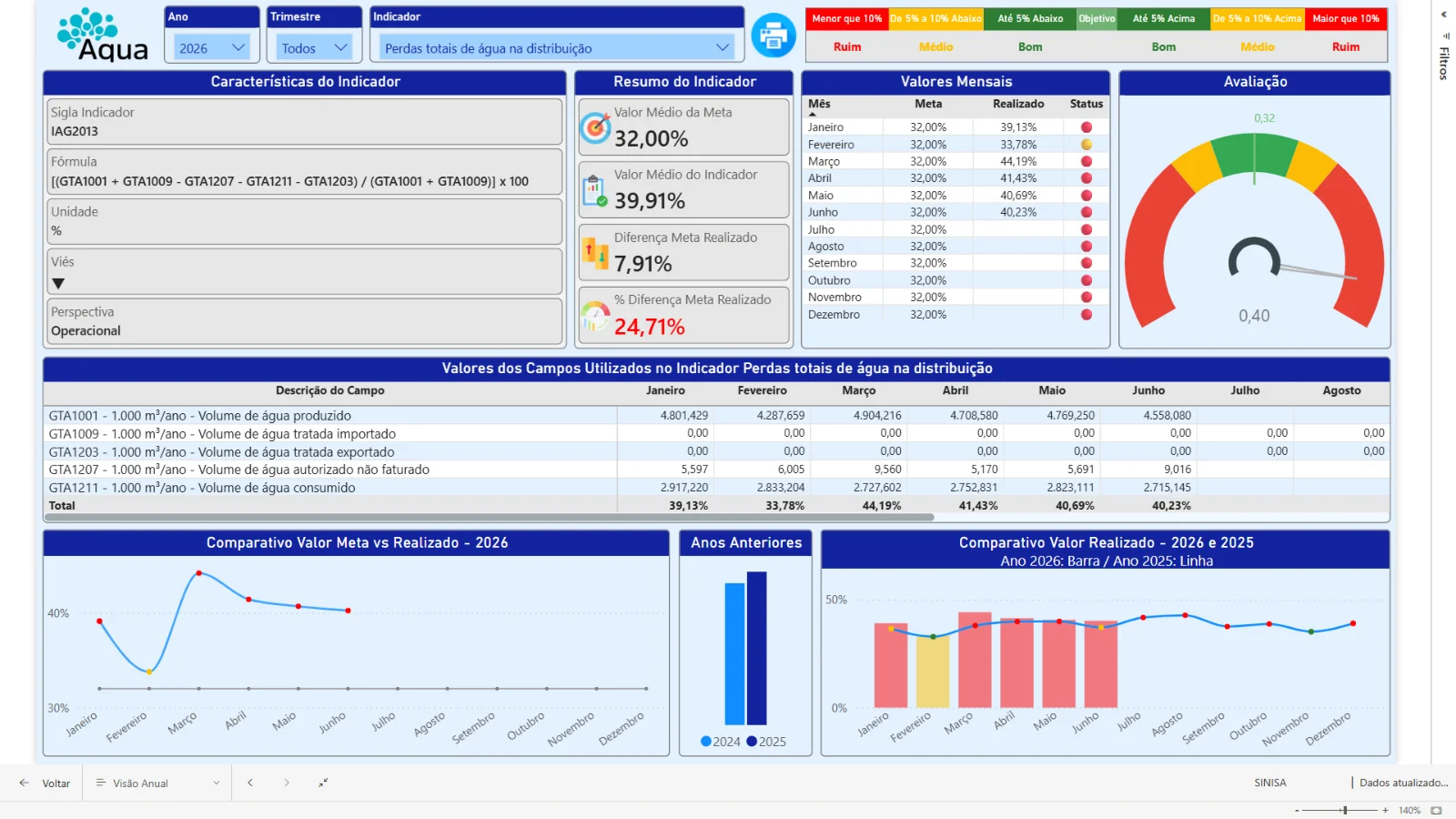
Task: Click the Meta column header
Action: point(928,104)
